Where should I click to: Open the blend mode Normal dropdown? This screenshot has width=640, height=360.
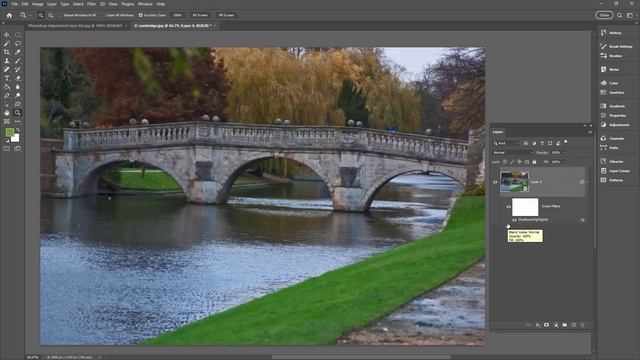tap(513, 153)
